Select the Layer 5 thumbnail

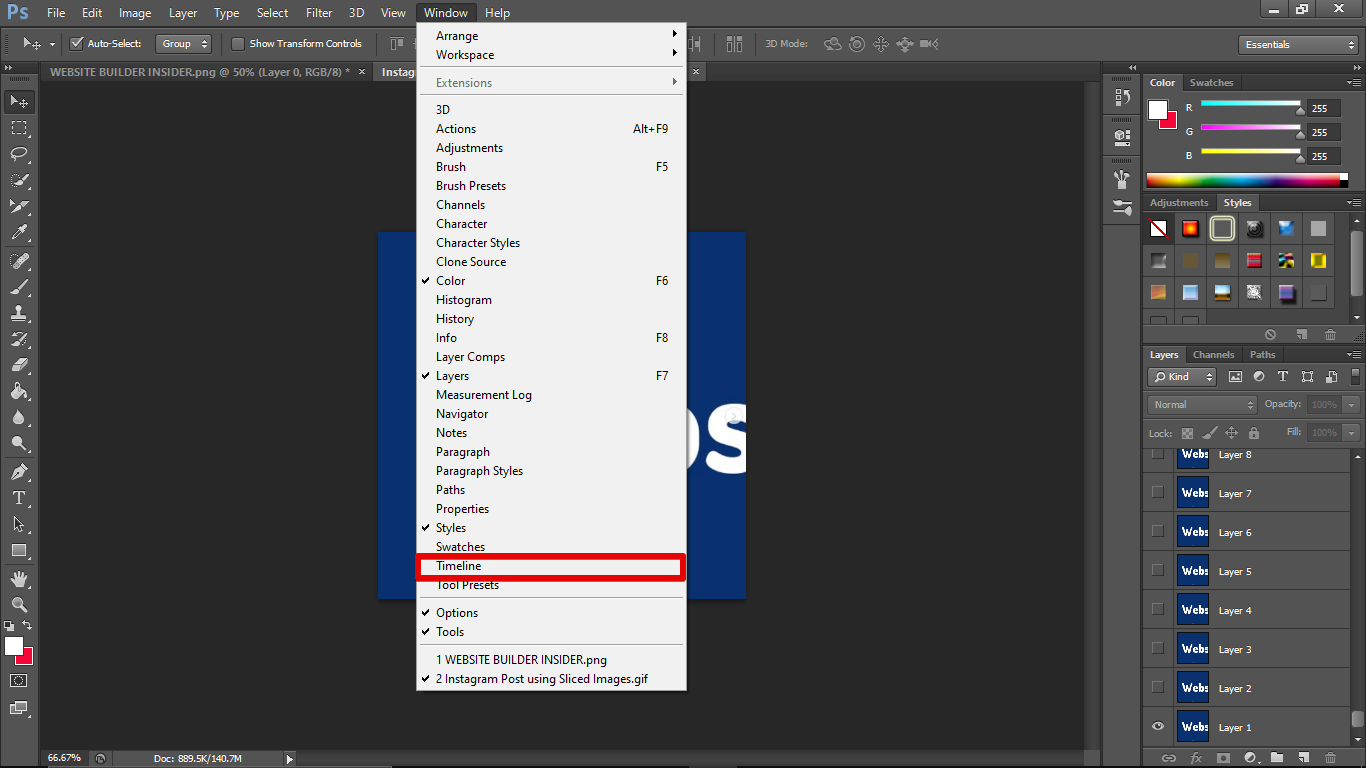(x=1193, y=571)
